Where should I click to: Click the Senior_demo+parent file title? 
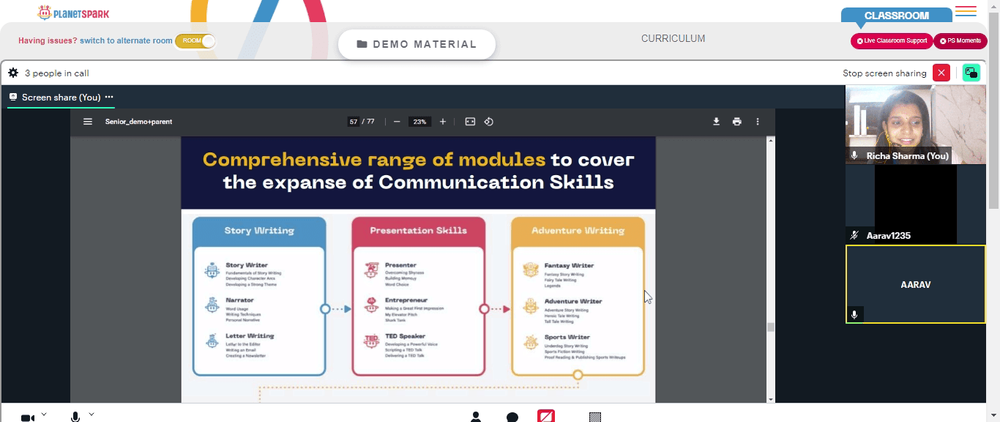138,122
